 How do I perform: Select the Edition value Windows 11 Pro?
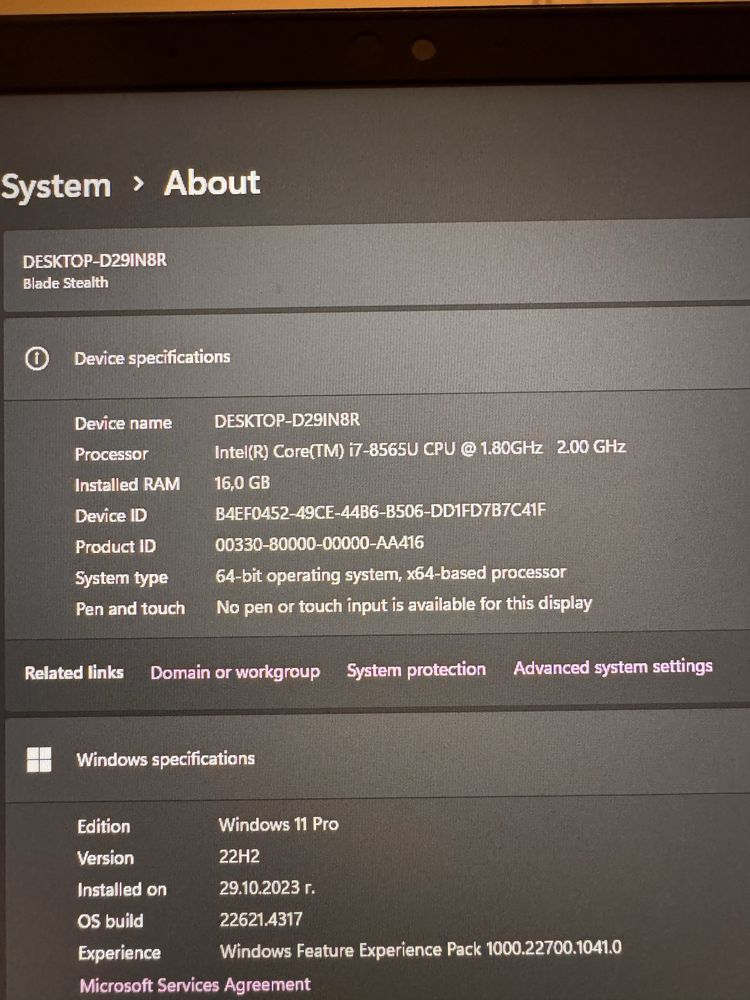279,825
